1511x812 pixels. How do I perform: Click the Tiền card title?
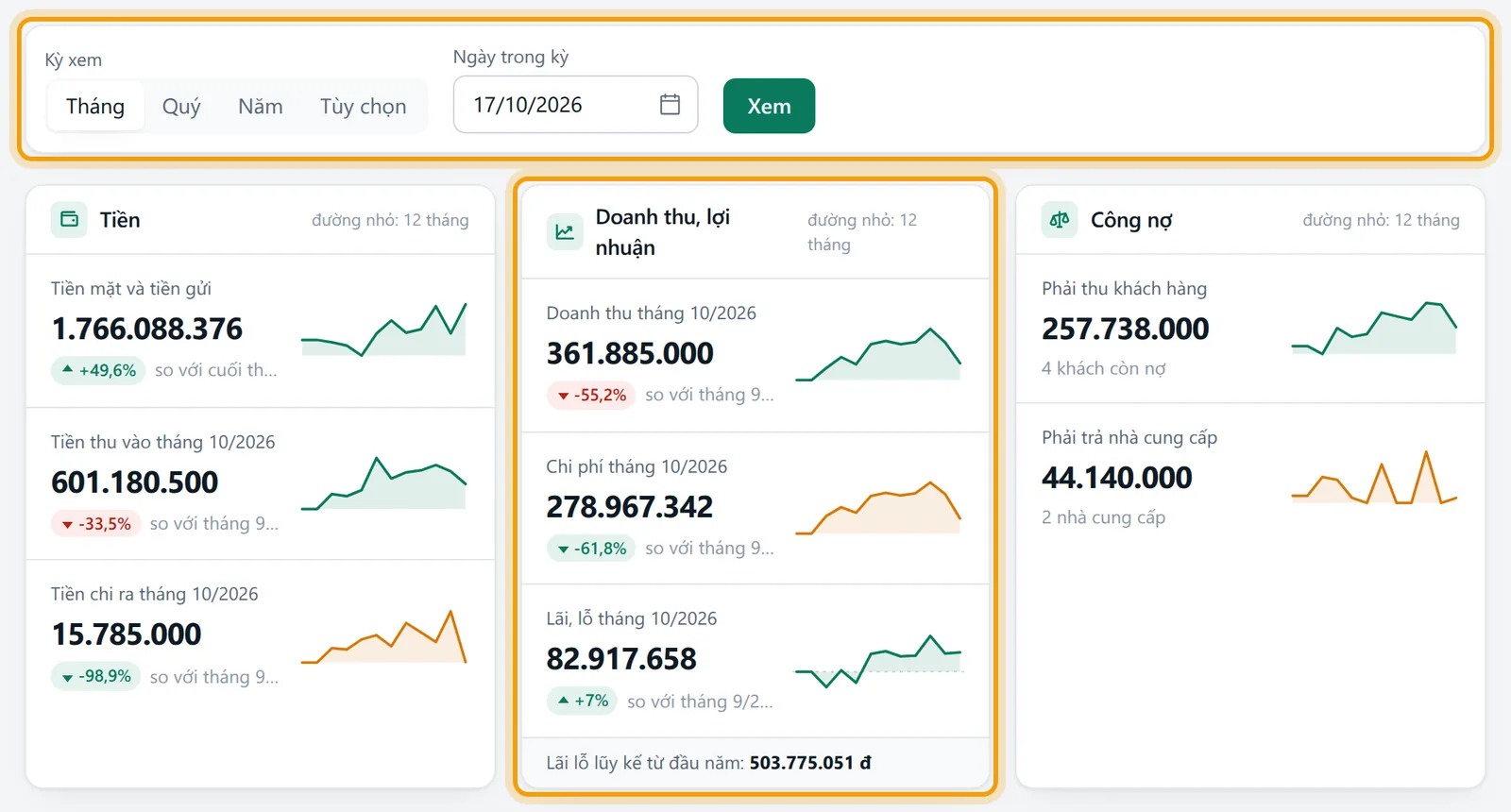(120, 220)
